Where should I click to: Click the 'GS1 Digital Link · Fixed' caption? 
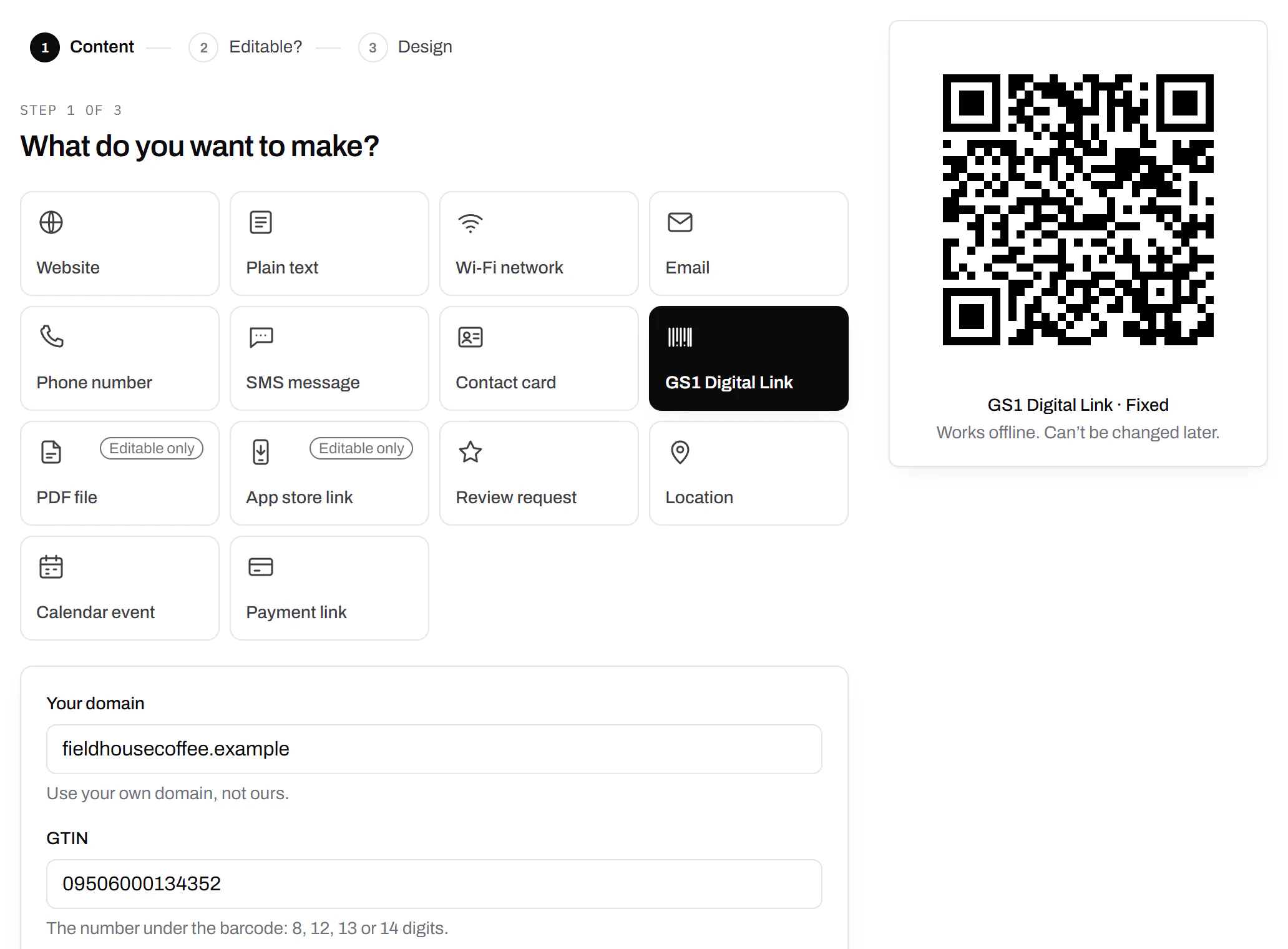[x=1078, y=405]
